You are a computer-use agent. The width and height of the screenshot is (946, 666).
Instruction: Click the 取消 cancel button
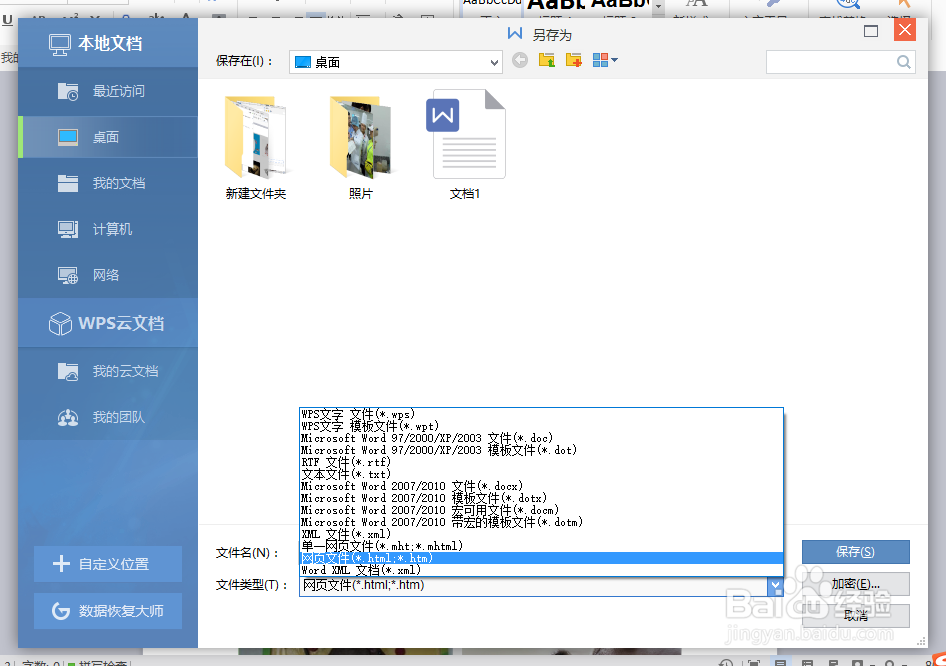(856, 615)
